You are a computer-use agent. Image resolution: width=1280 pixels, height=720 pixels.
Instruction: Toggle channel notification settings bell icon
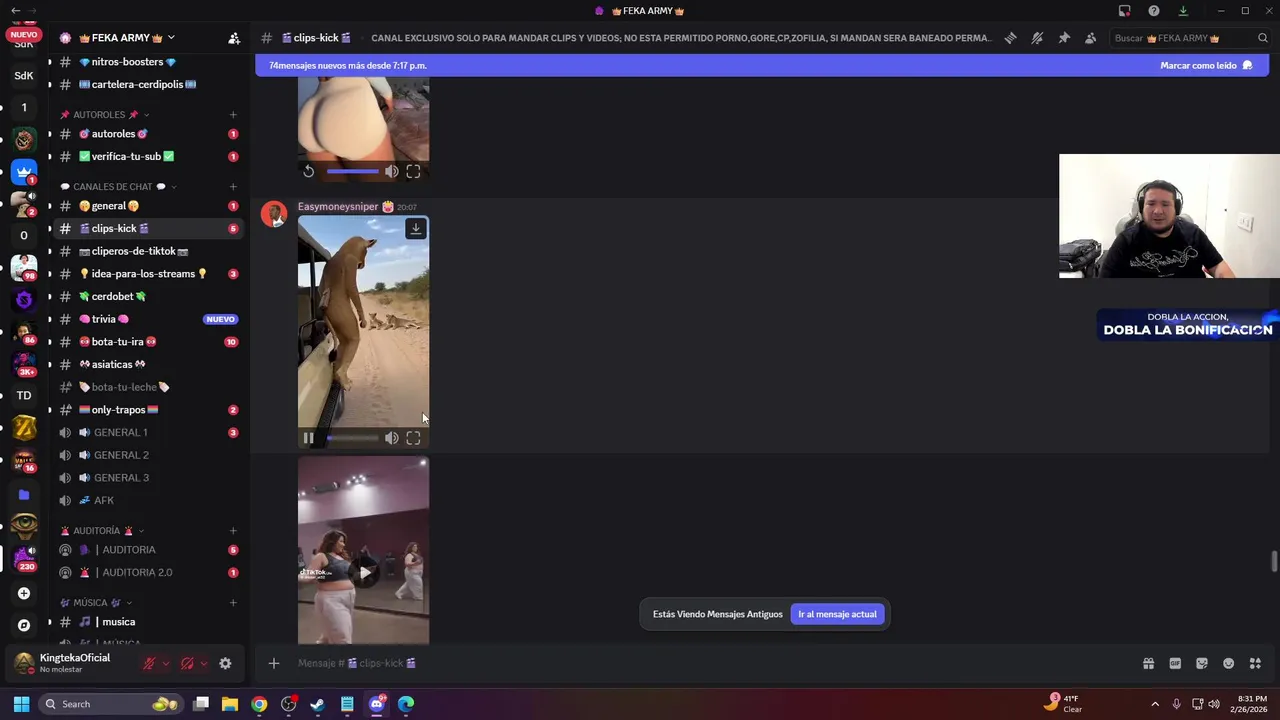[x=1037, y=38]
